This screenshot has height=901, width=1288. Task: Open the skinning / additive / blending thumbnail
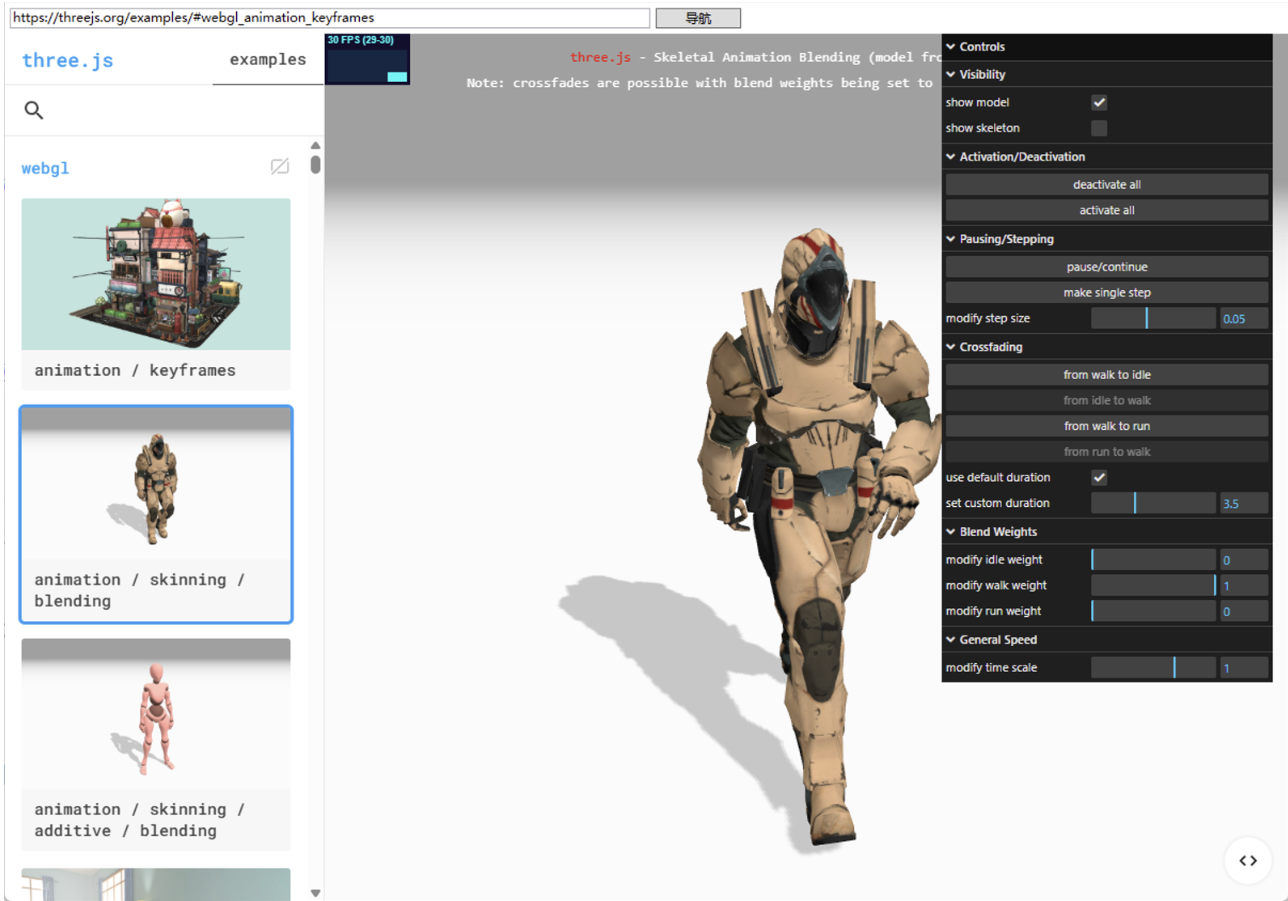pos(156,714)
